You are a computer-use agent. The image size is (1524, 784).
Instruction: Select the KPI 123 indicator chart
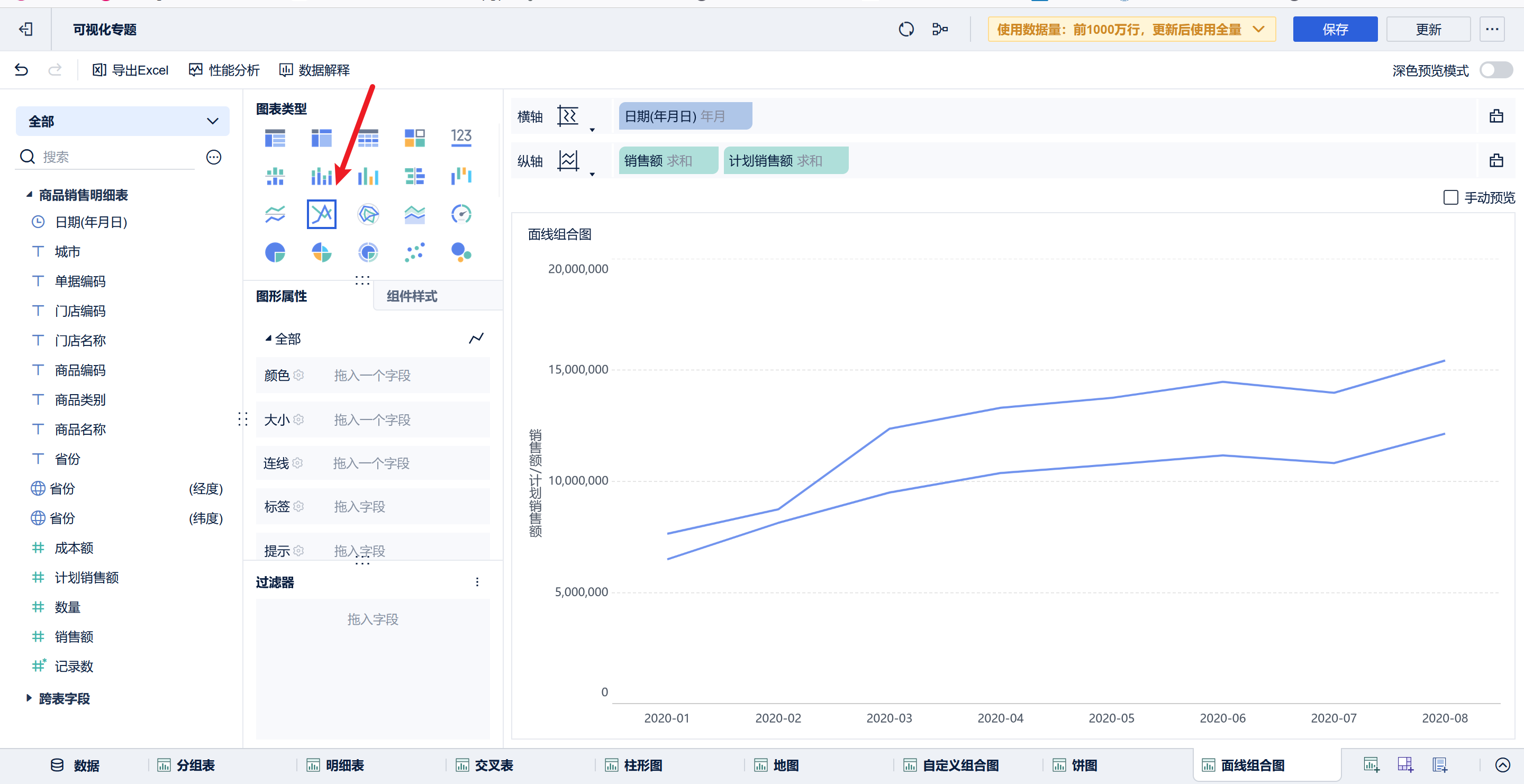click(x=461, y=138)
